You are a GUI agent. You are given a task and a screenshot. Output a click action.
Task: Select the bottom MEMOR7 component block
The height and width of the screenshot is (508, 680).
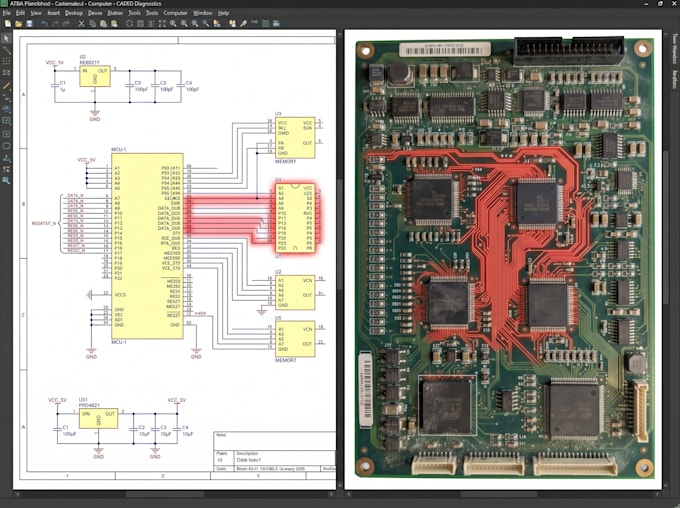pos(295,339)
